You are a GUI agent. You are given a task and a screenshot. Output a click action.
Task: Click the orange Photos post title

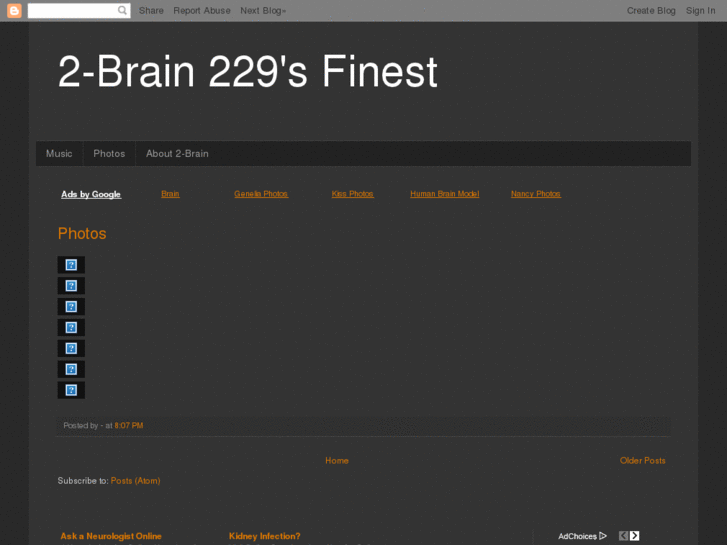point(82,233)
